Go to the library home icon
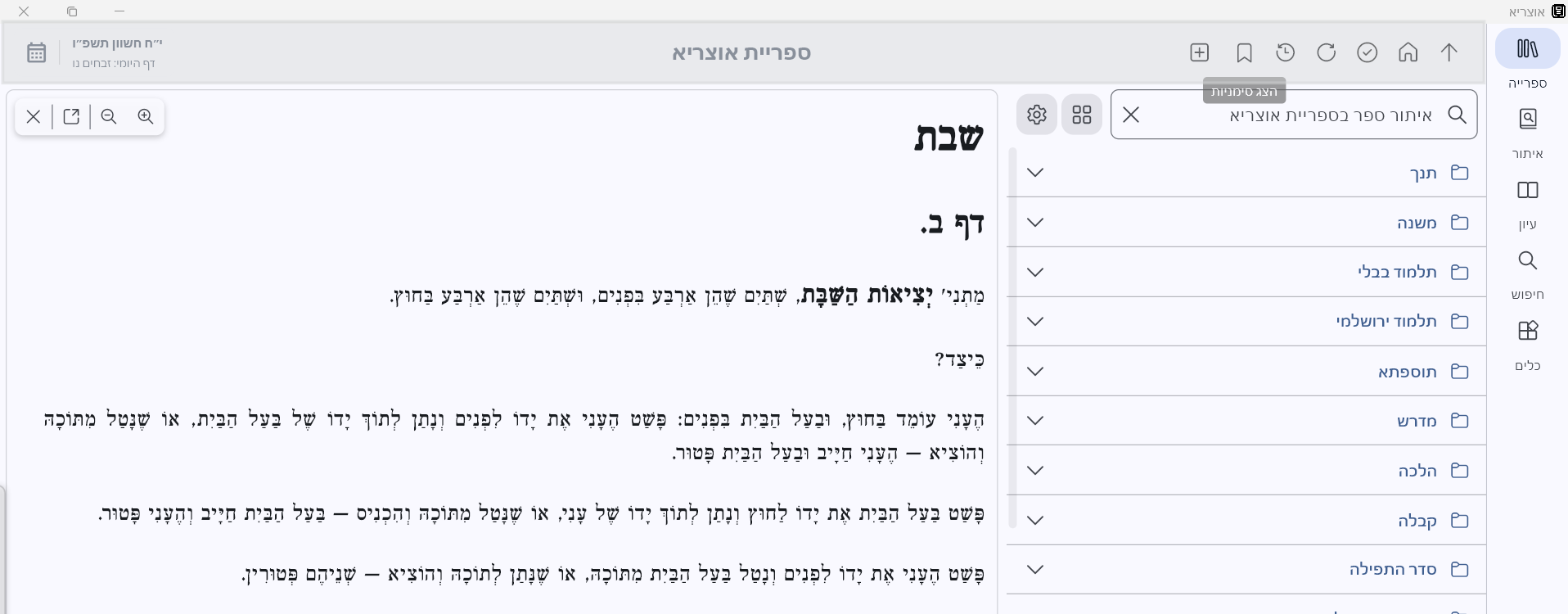 1408,53
